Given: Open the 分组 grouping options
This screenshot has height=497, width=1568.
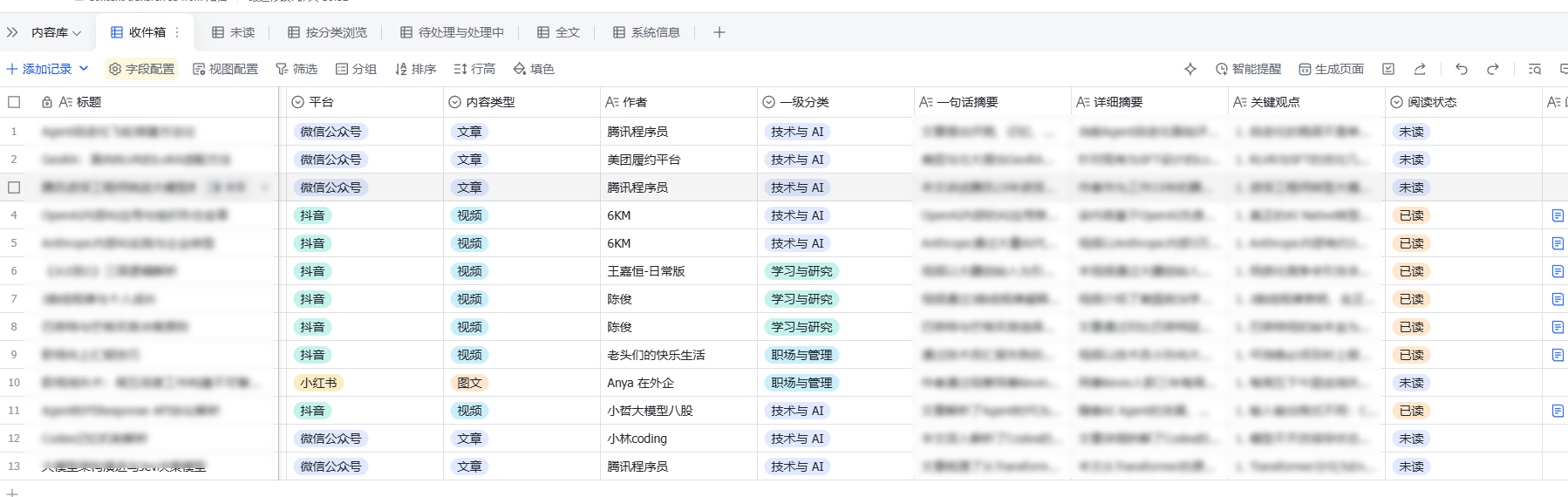Looking at the screenshot, I should pyautogui.click(x=356, y=69).
